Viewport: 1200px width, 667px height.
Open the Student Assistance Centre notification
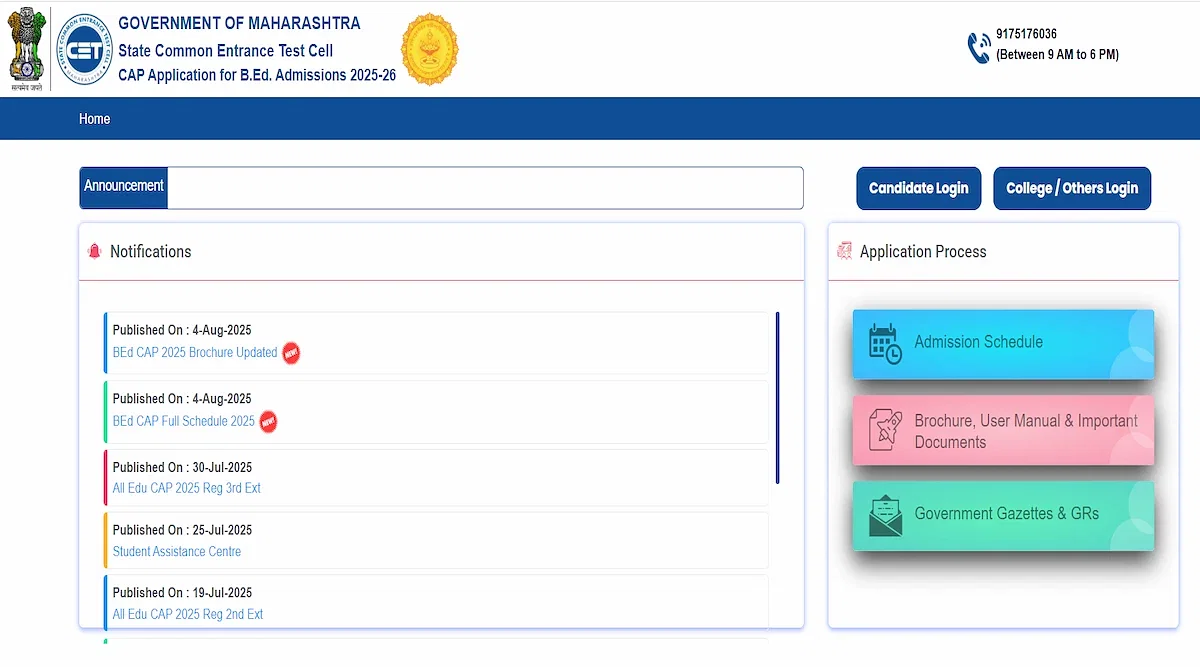[x=177, y=552]
